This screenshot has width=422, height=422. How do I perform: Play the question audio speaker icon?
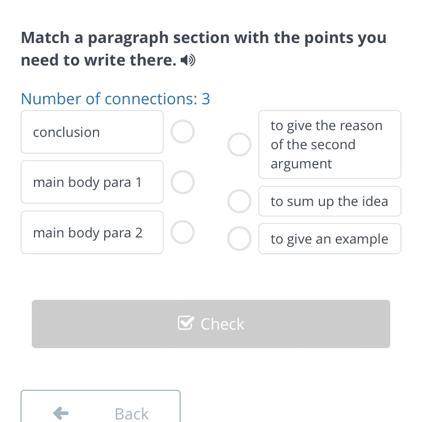[x=188, y=60]
